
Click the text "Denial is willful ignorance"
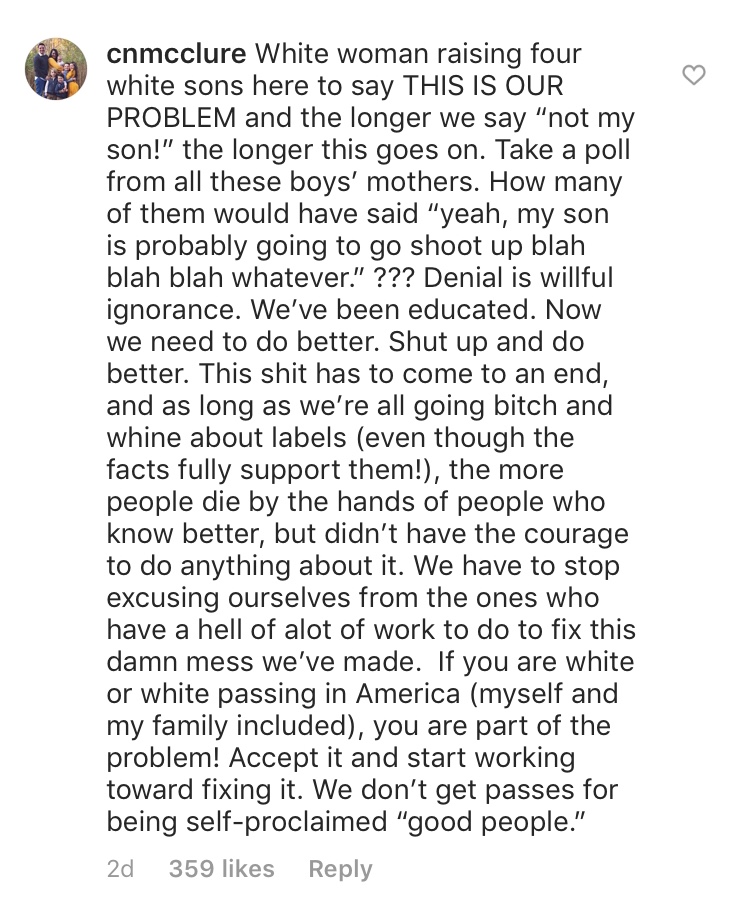[360, 294]
